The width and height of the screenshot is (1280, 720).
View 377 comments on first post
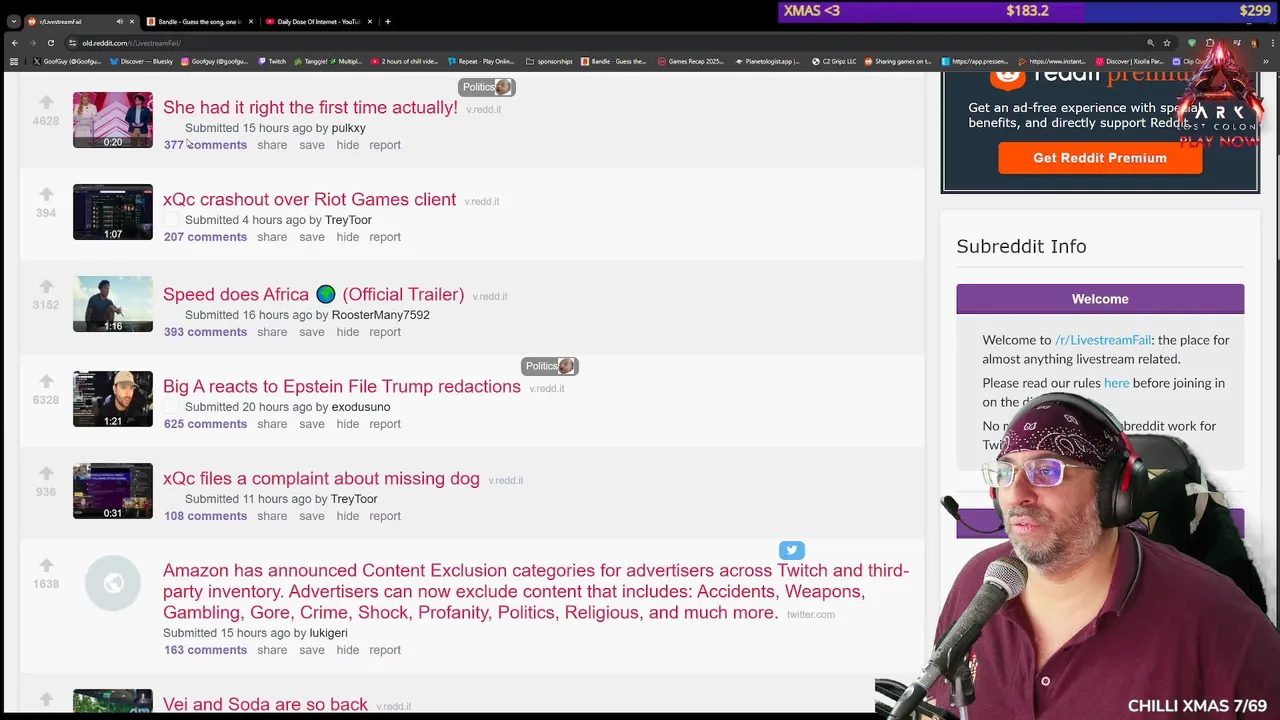[205, 145]
